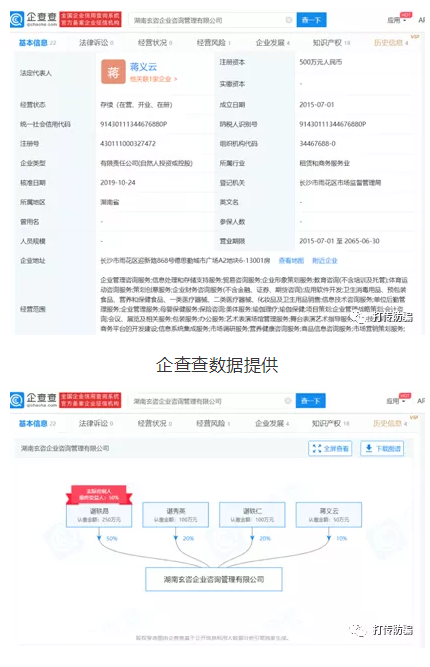
Task: Select the 蒋义云 shareholder box with 50万元
Action: click(329, 515)
